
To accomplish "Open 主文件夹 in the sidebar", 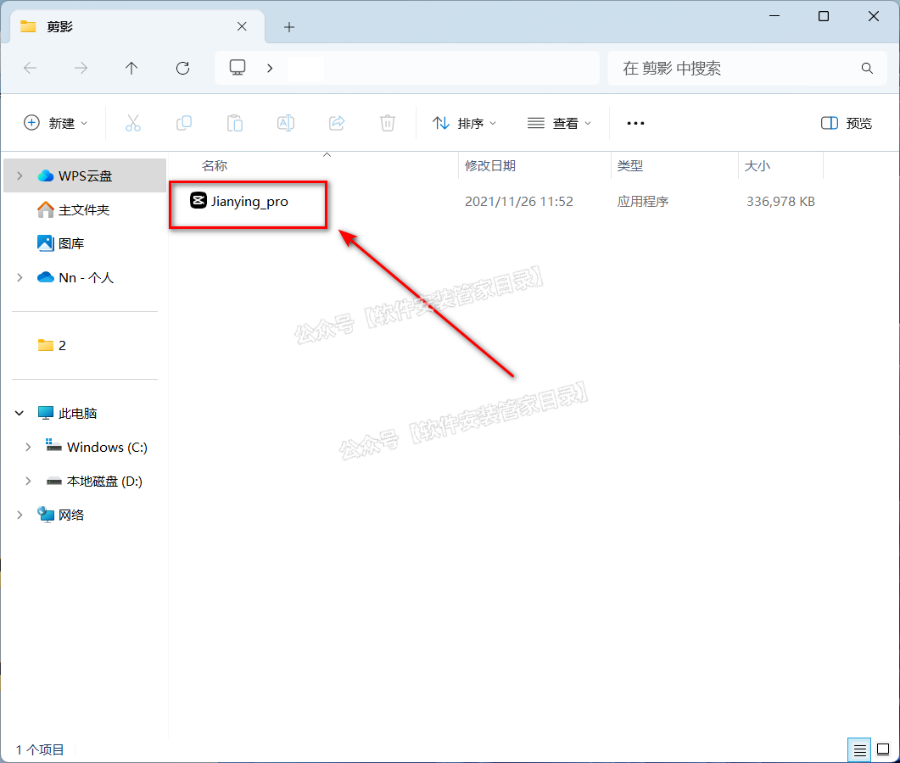I will click(x=73, y=210).
